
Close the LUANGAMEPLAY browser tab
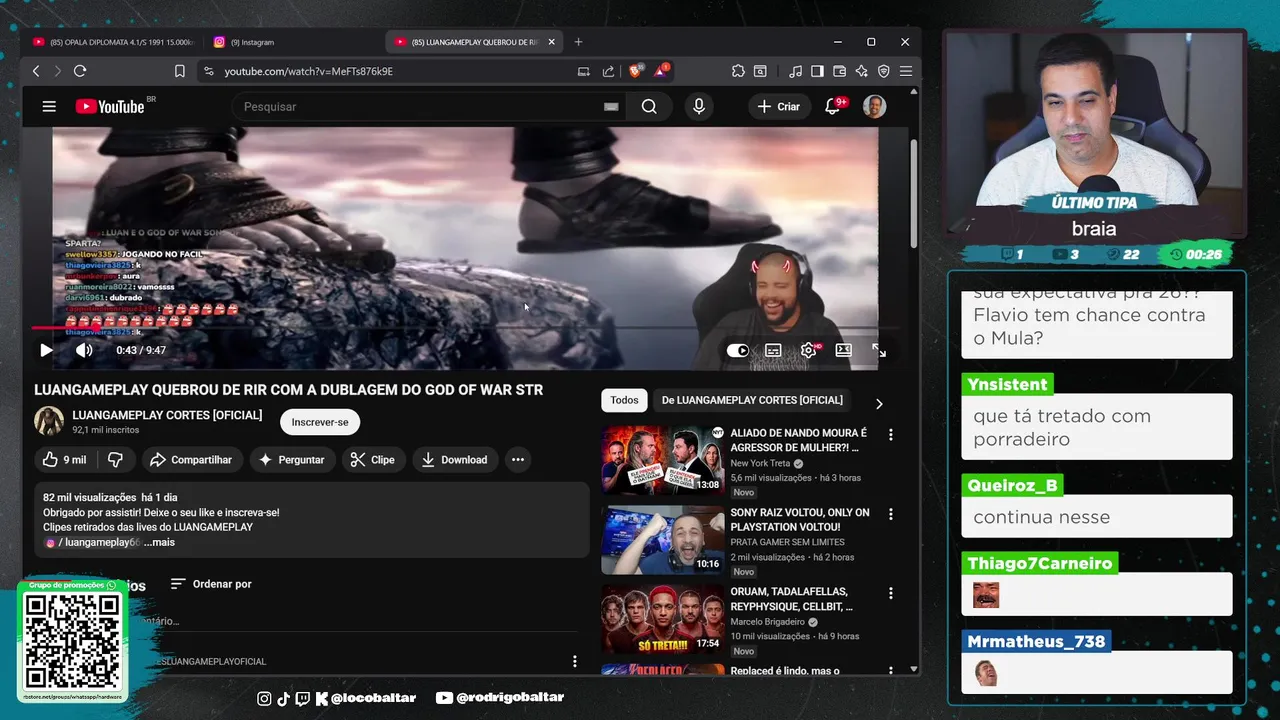(551, 42)
